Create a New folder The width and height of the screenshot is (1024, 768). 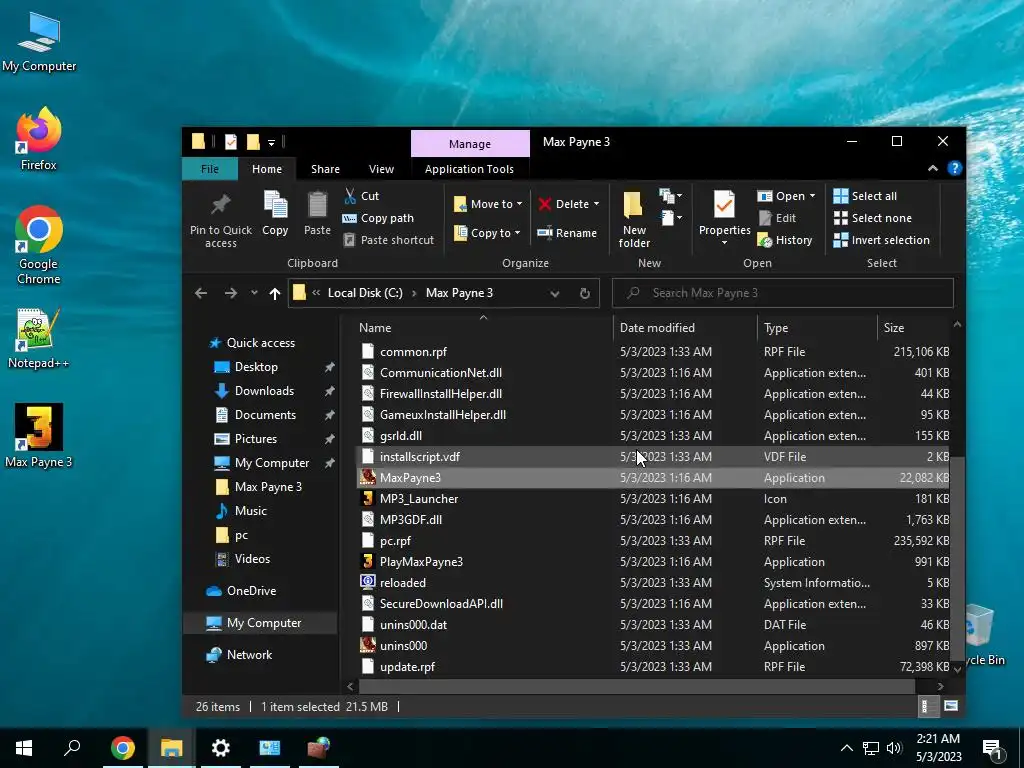(x=634, y=219)
